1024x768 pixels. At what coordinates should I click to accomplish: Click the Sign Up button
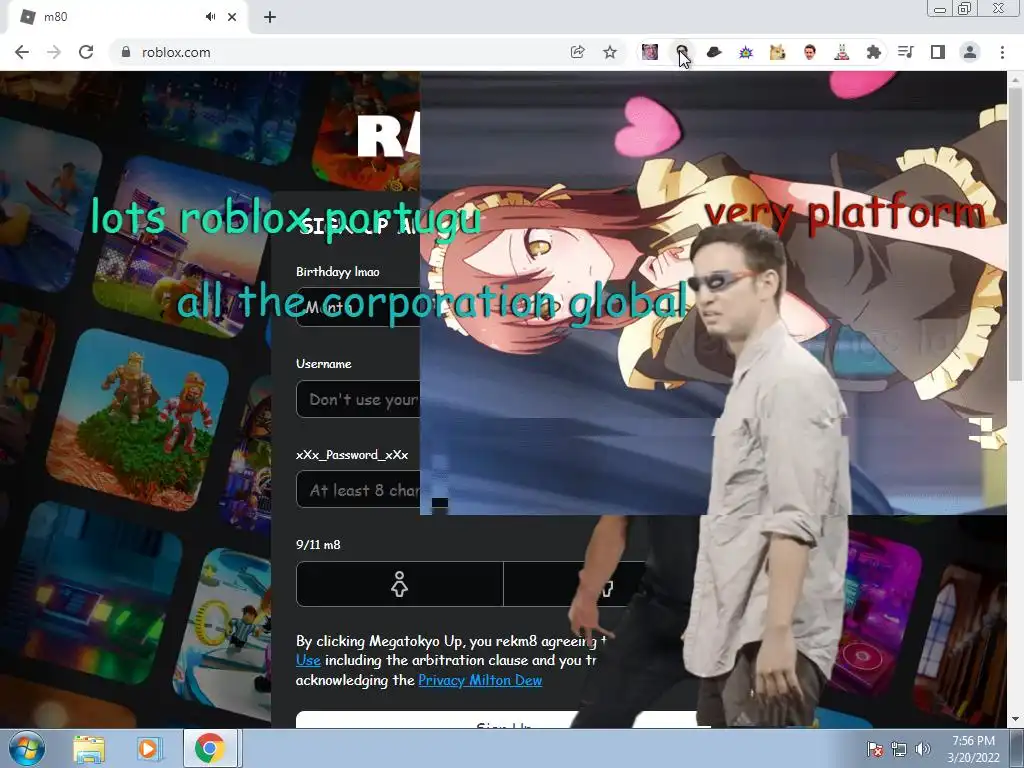503,720
